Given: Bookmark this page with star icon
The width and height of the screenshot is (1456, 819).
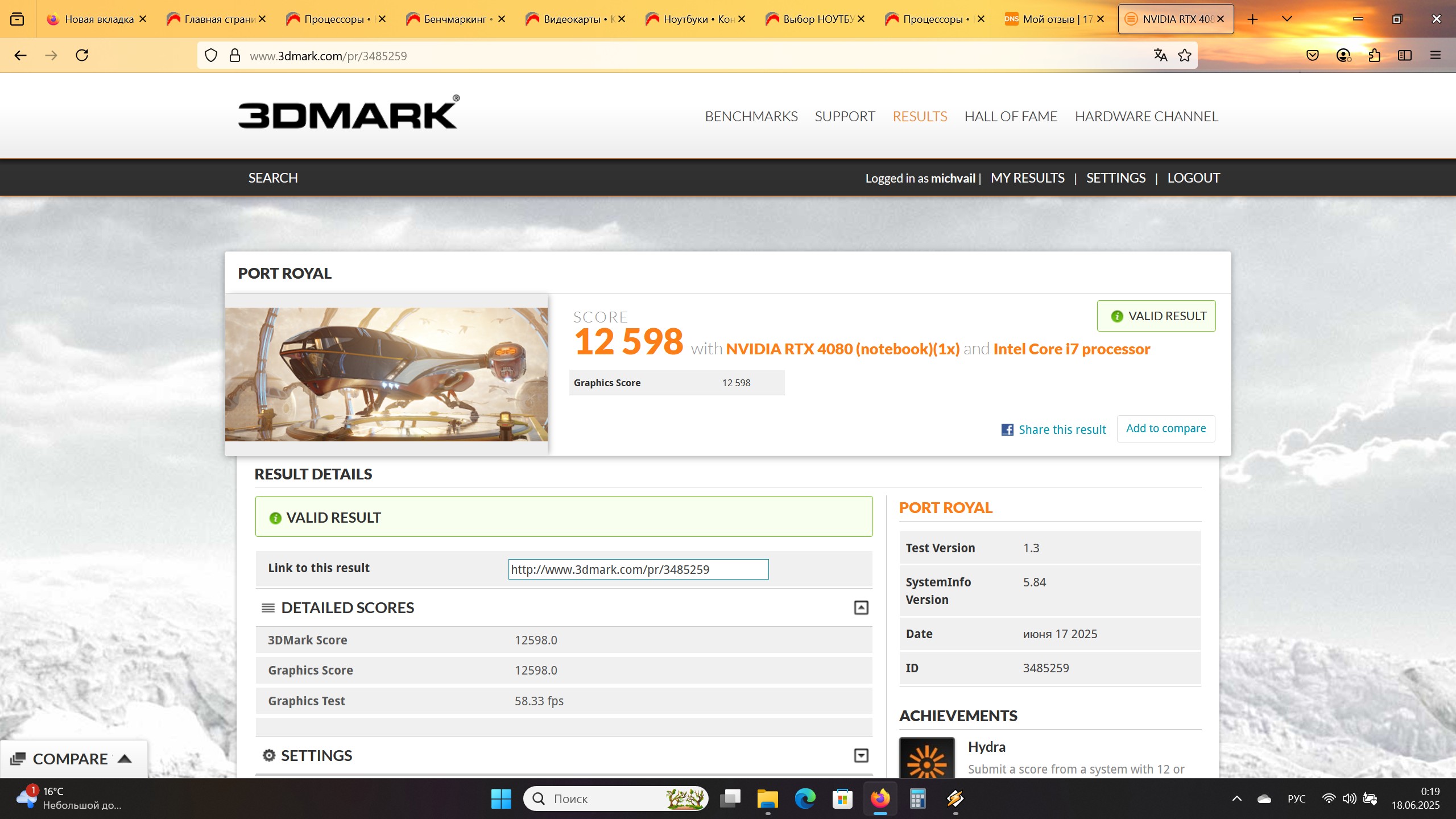Looking at the screenshot, I should pyautogui.click(x=1185, y=55).
